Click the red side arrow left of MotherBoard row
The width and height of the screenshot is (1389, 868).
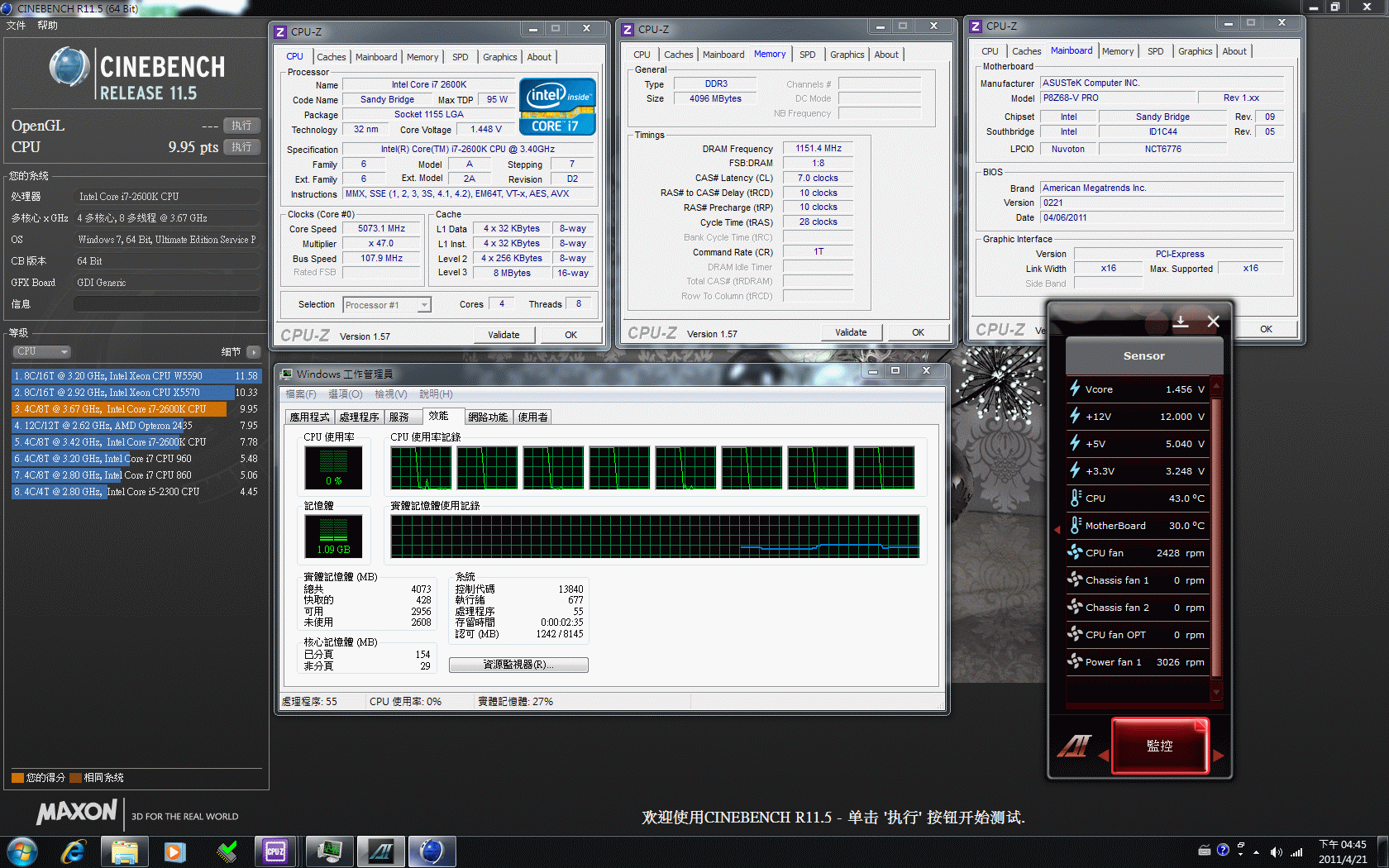(x=1057, y=529)
